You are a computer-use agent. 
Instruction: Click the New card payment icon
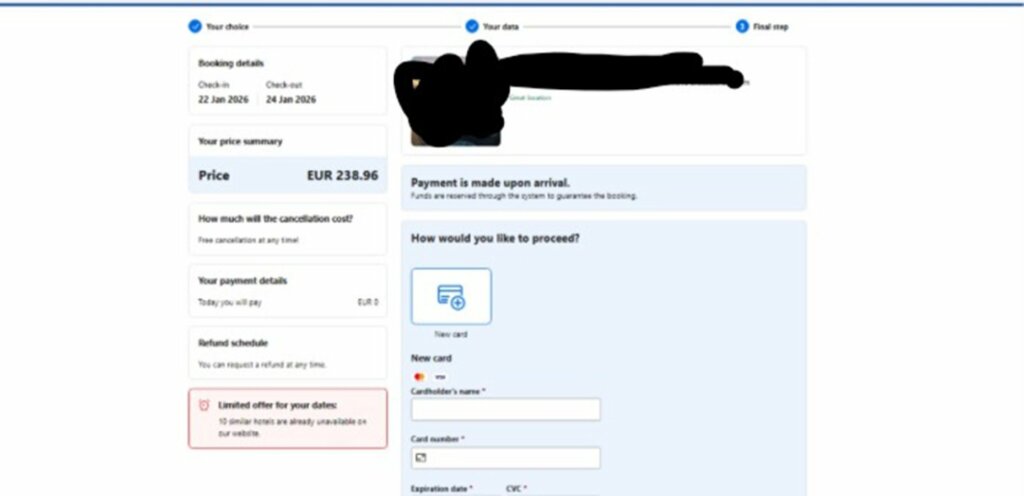tap(451, 296)
